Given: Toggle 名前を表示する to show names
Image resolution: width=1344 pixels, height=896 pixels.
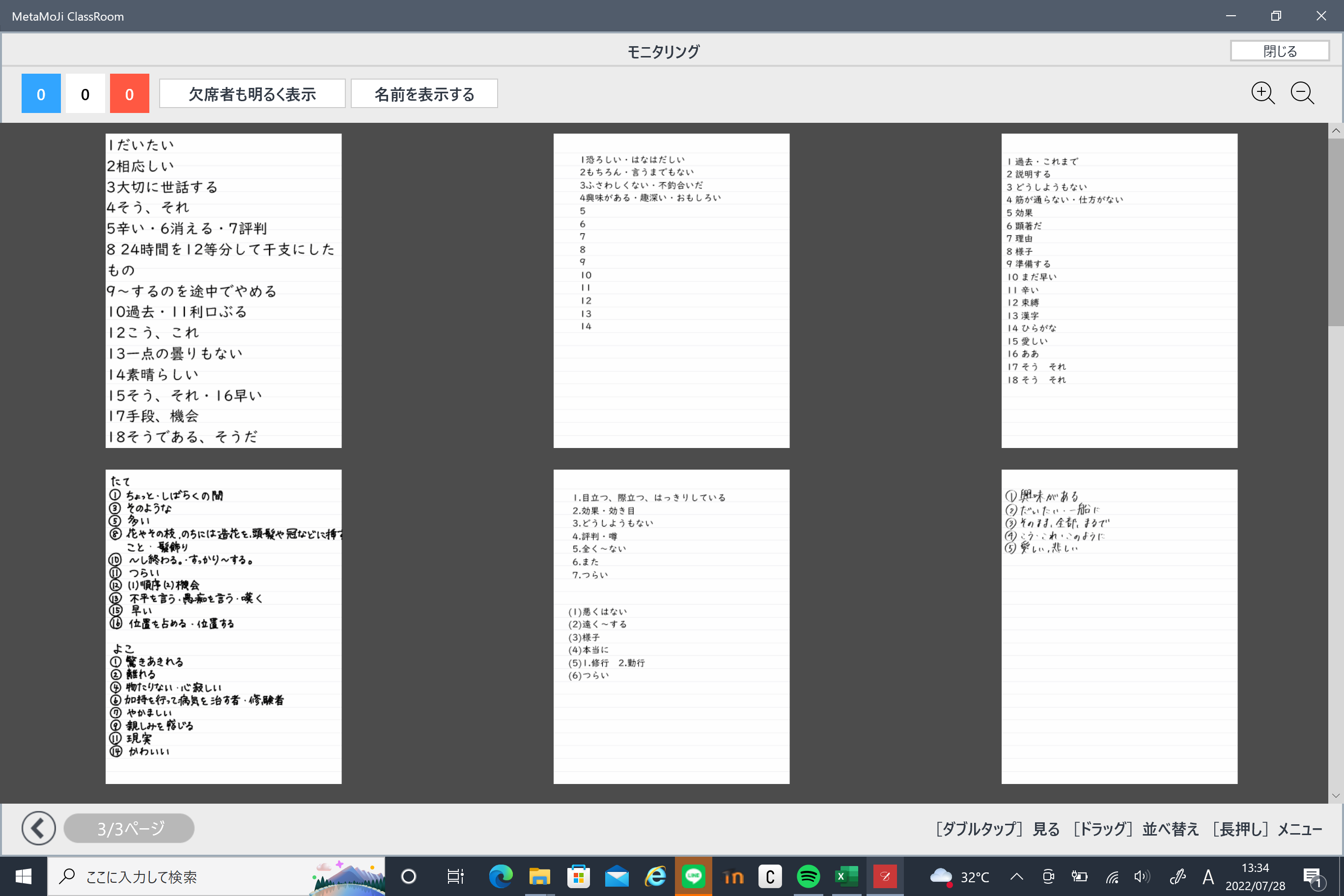Looking at the screenshot, I should 424,94.
